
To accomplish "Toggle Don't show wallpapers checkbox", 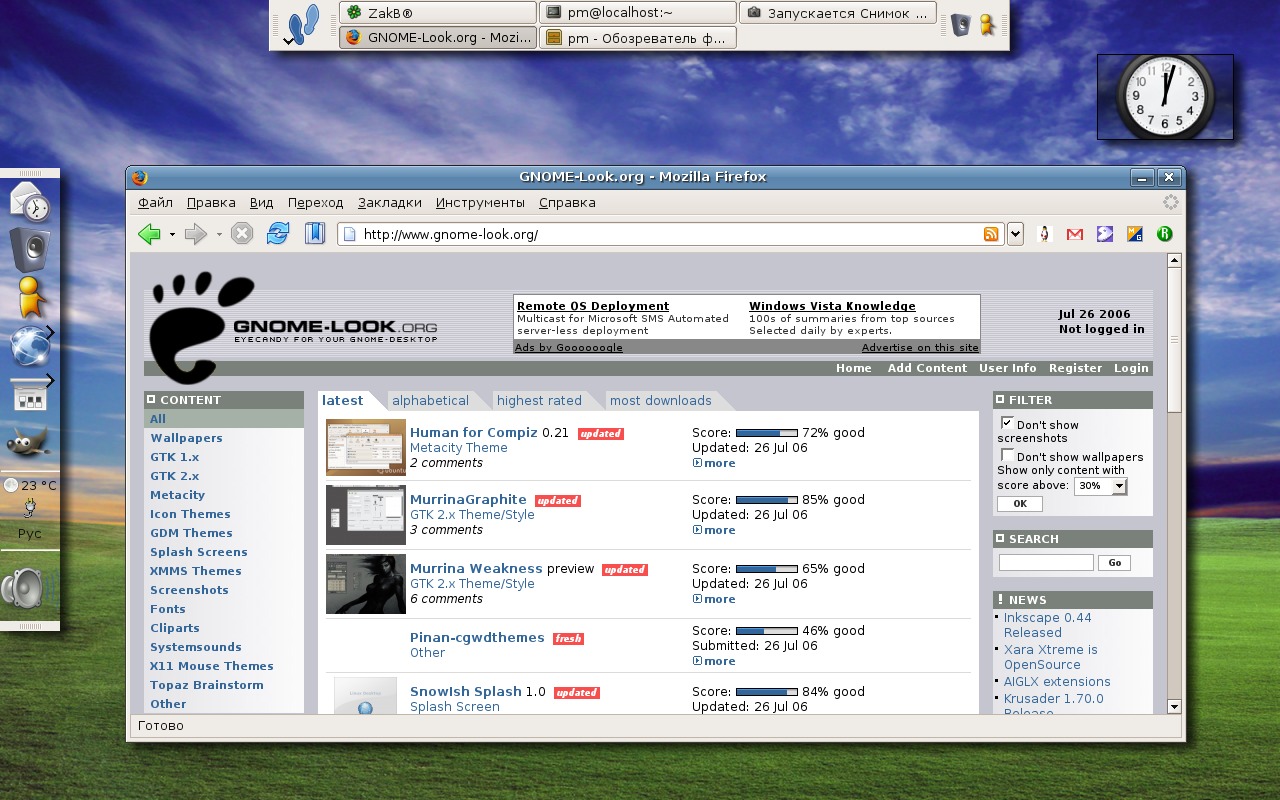I will [1007, 455].
